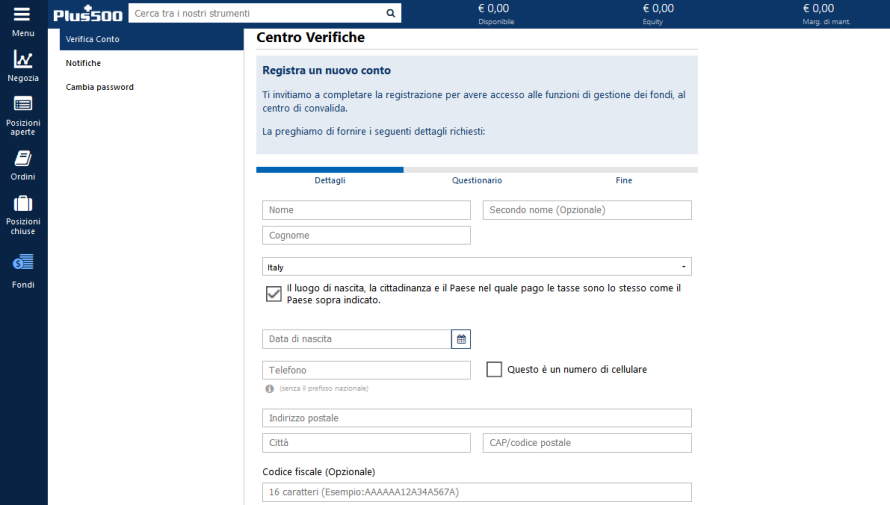890x505 pixels.
Task: Open Posizioni aperte sidebar icon
Action: tap(23, 104)
